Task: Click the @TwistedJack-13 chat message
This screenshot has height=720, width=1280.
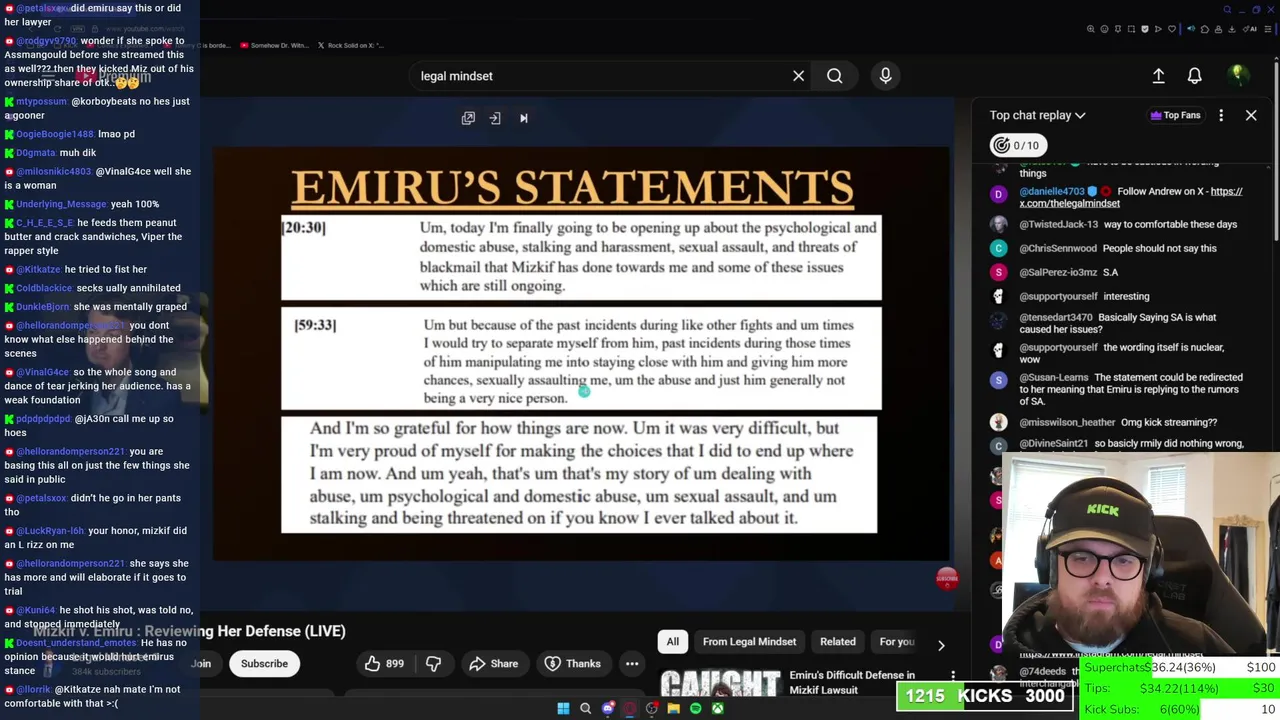Action: click(1120, 224)
